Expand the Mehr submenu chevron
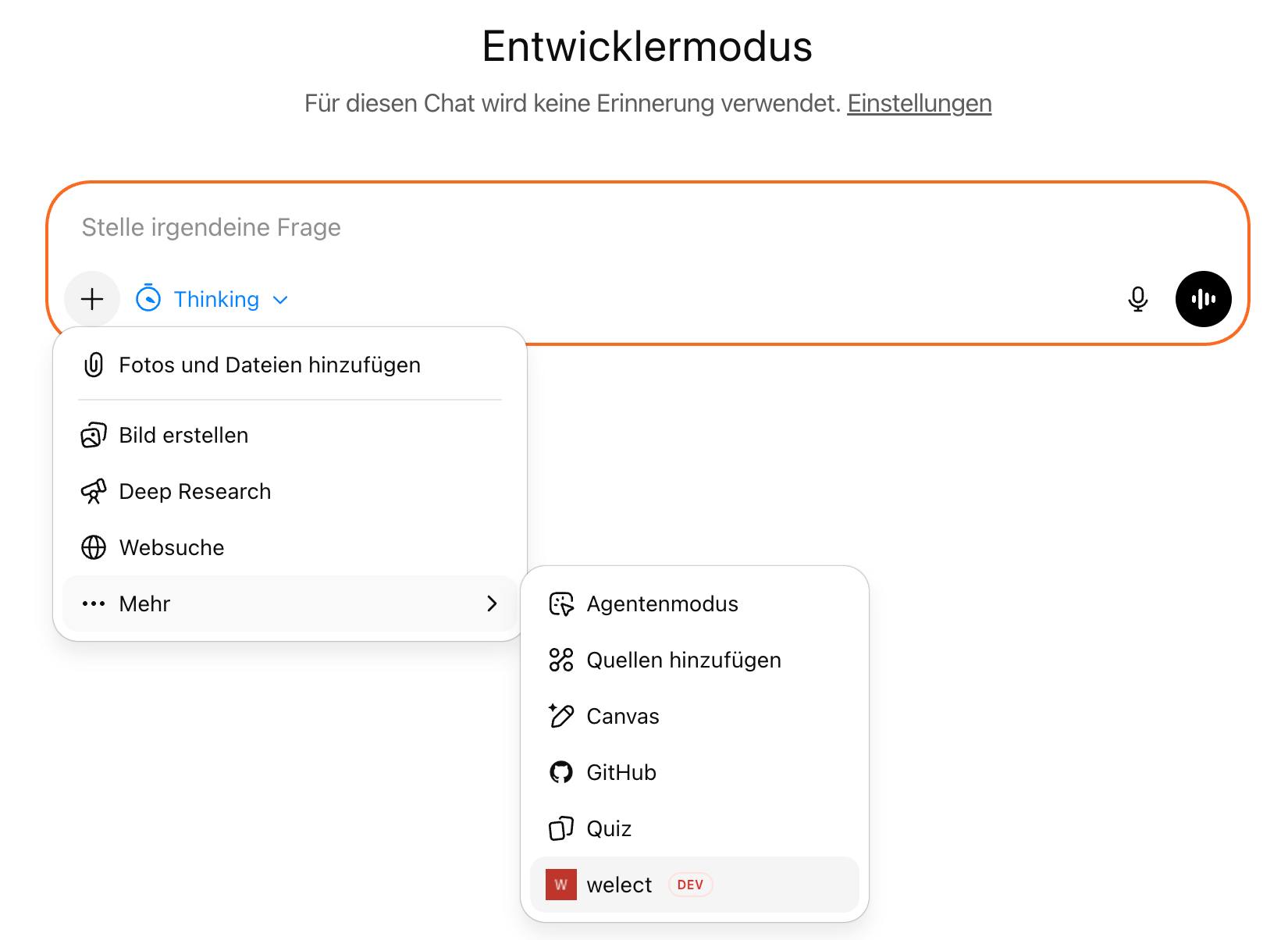This screenshot has width=1288, height=940. tap(492, 604)
